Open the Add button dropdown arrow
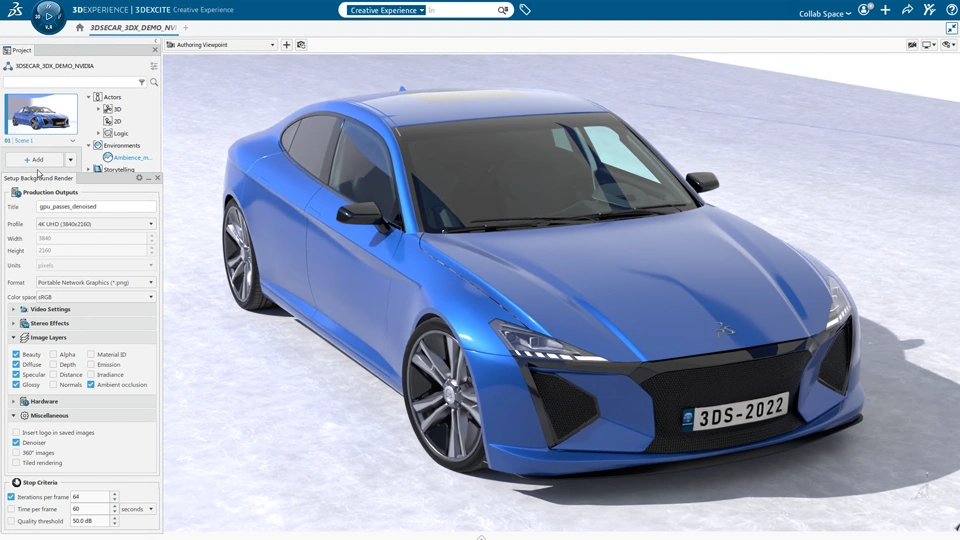 (70, 160)
